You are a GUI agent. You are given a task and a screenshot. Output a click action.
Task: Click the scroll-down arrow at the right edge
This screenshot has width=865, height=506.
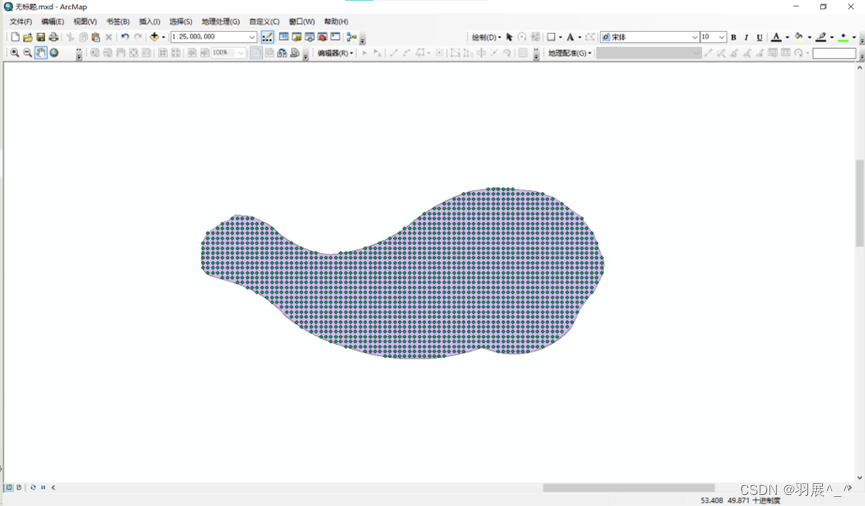tap(859, 478)
